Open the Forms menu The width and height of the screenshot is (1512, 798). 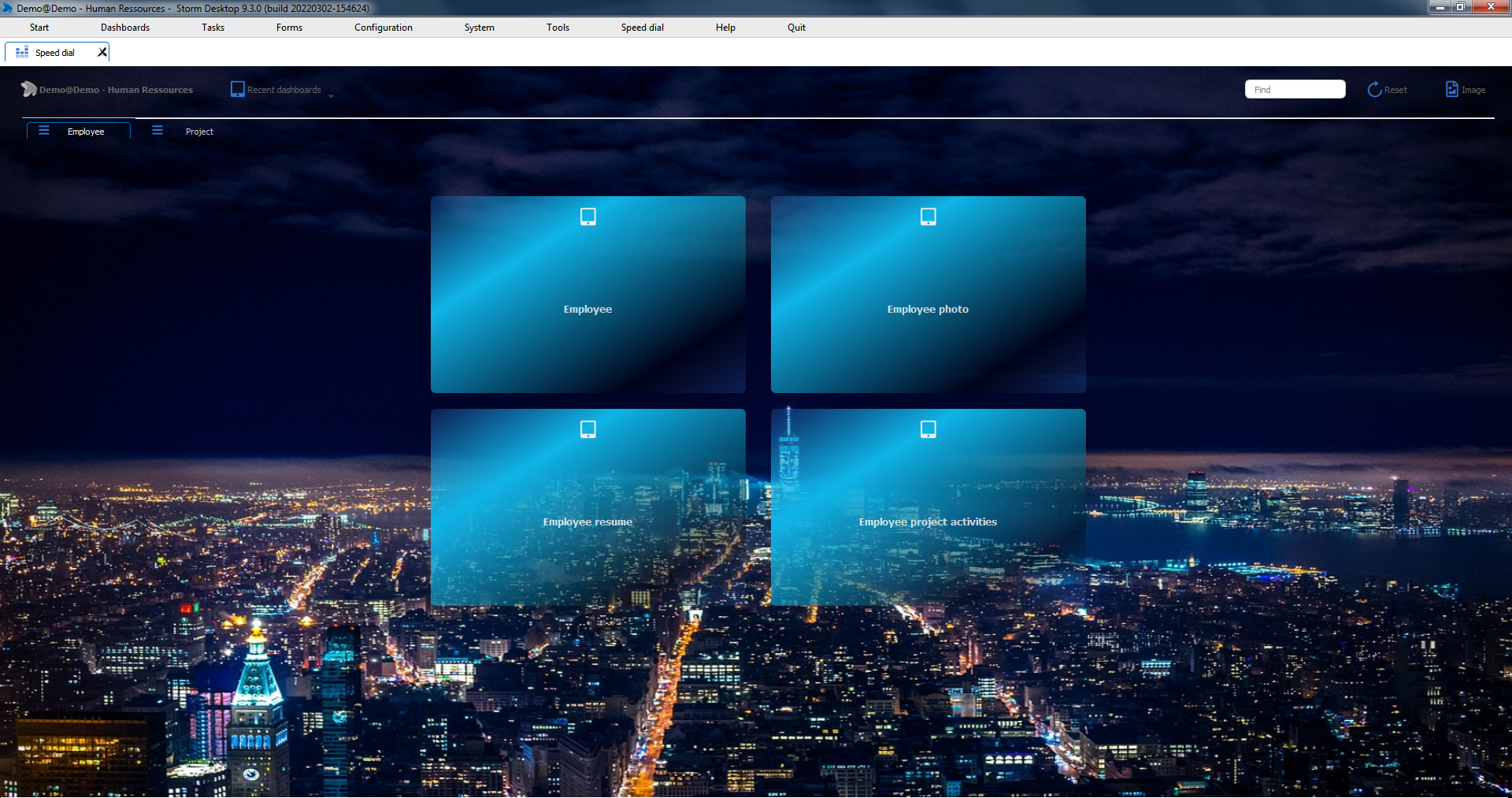click(x=289, y=28)
